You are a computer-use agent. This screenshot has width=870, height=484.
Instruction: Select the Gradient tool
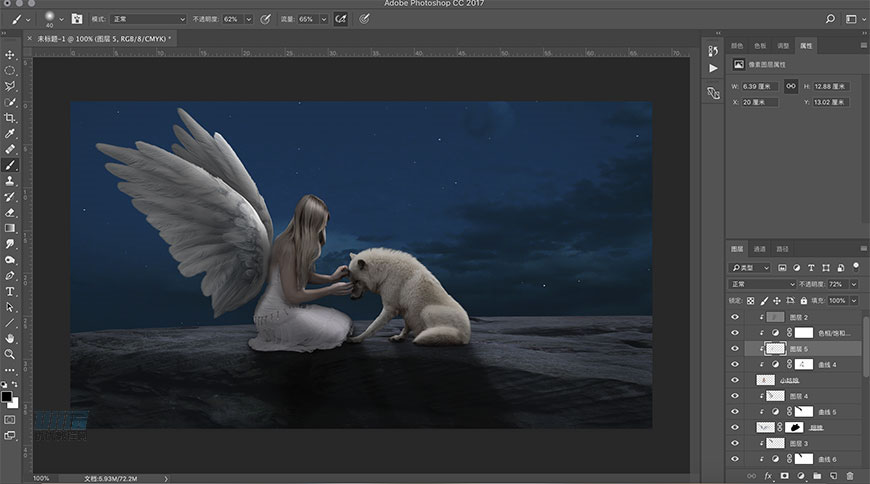(10, 228)
